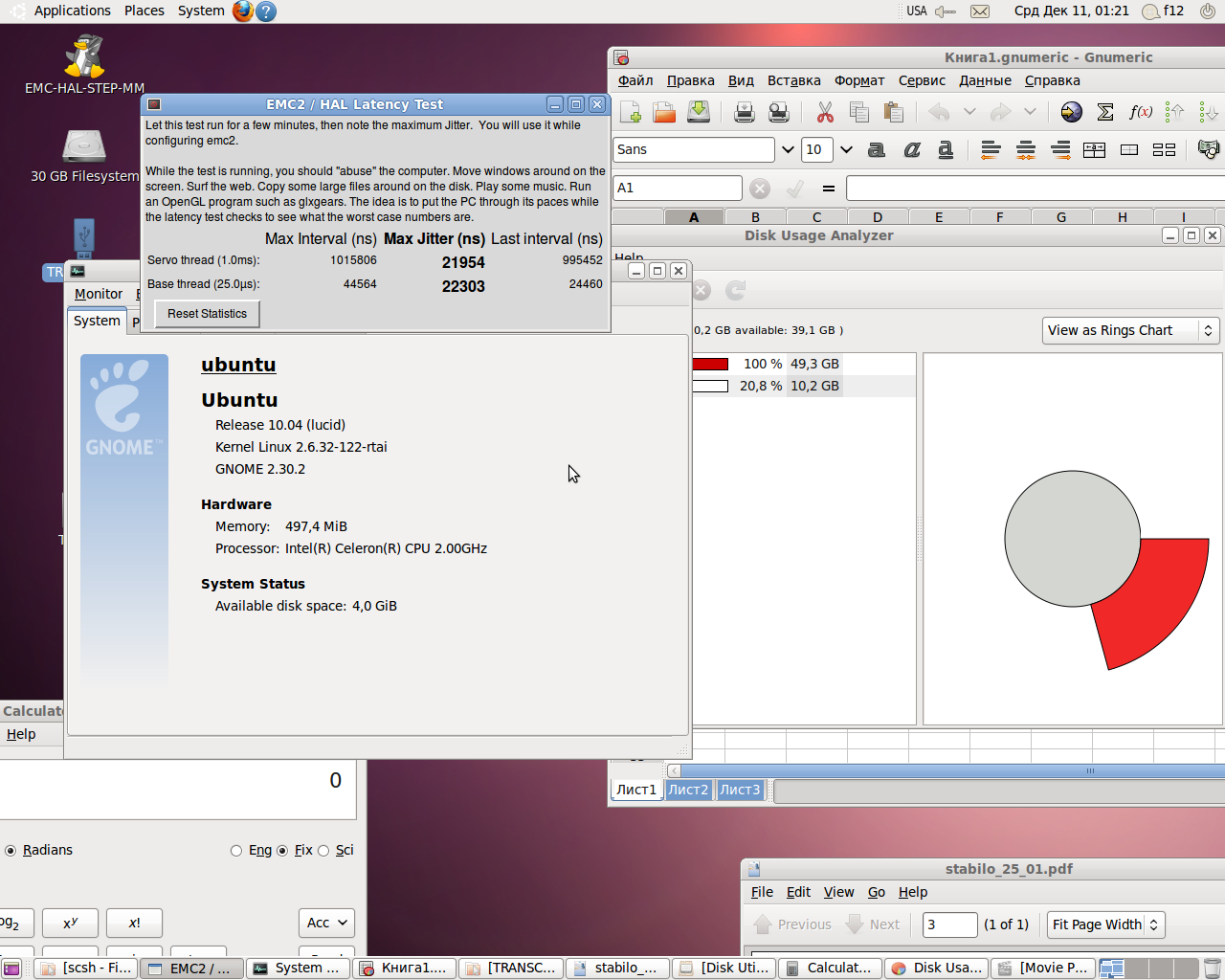Insert a sum with the Sigma icon
The image size is (1225, 980).
[1105, 112]
